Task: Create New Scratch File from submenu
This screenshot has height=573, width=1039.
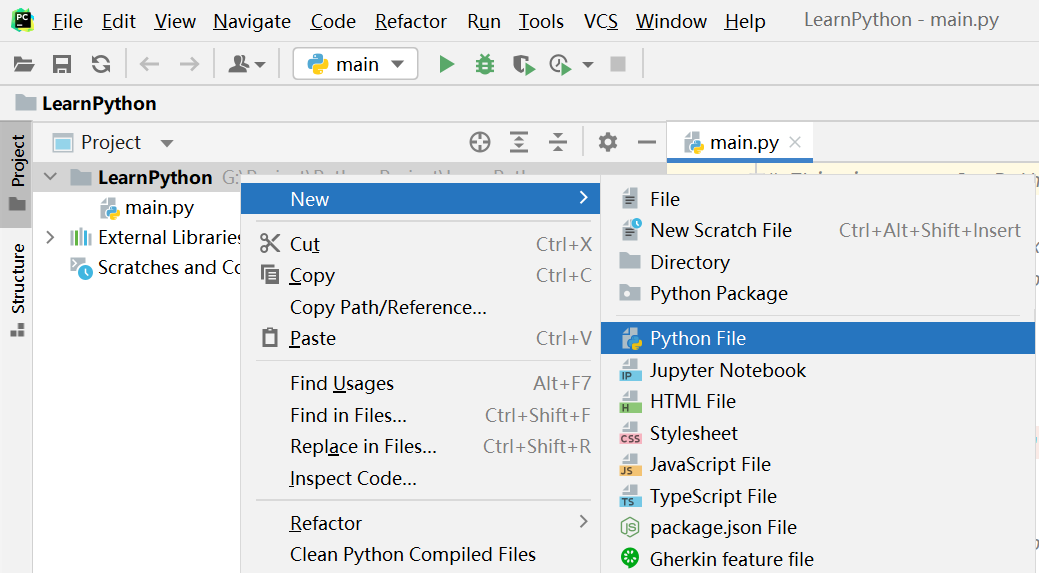Action: tap(818, 231)
